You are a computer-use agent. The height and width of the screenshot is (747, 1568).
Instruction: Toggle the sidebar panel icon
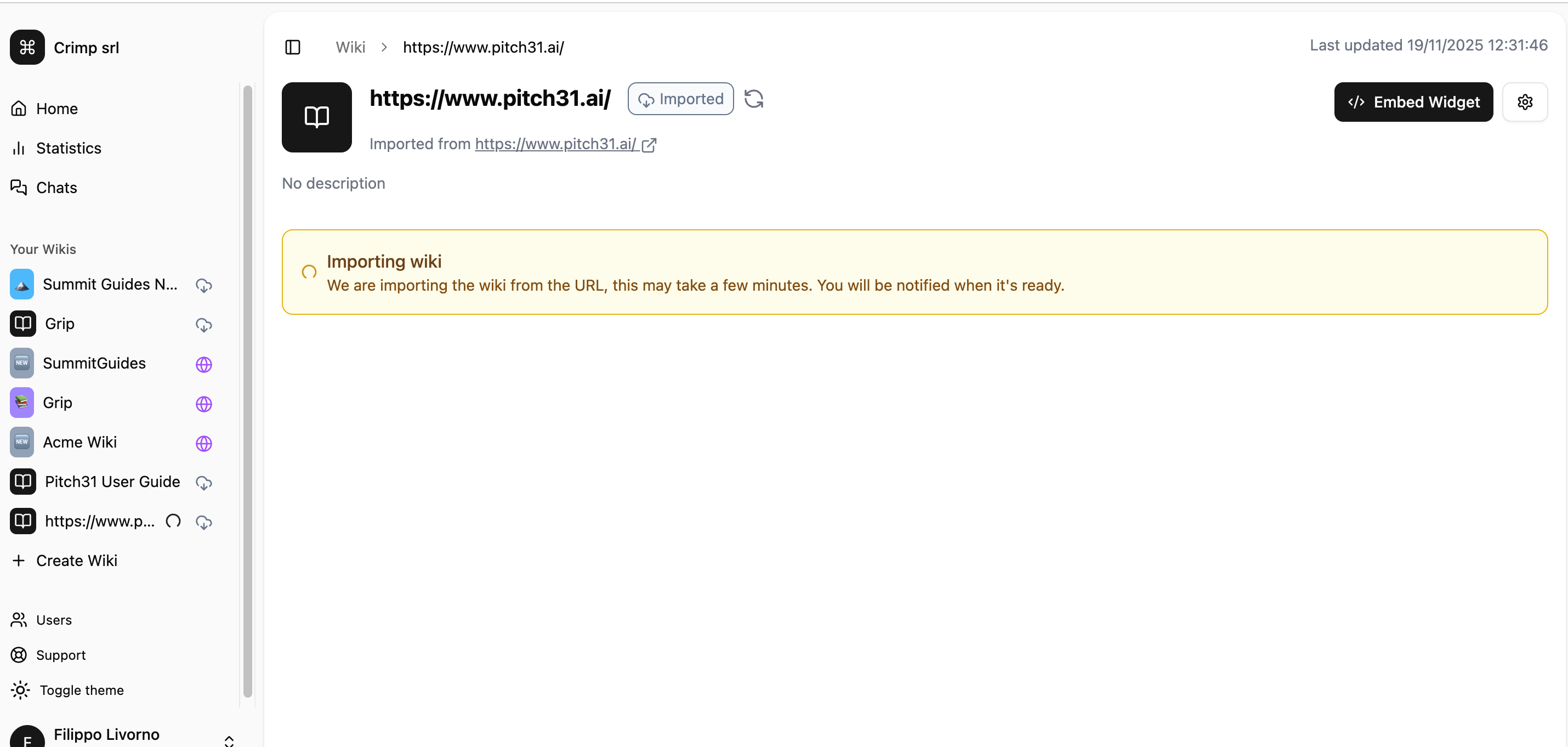[x=293, y=47]
